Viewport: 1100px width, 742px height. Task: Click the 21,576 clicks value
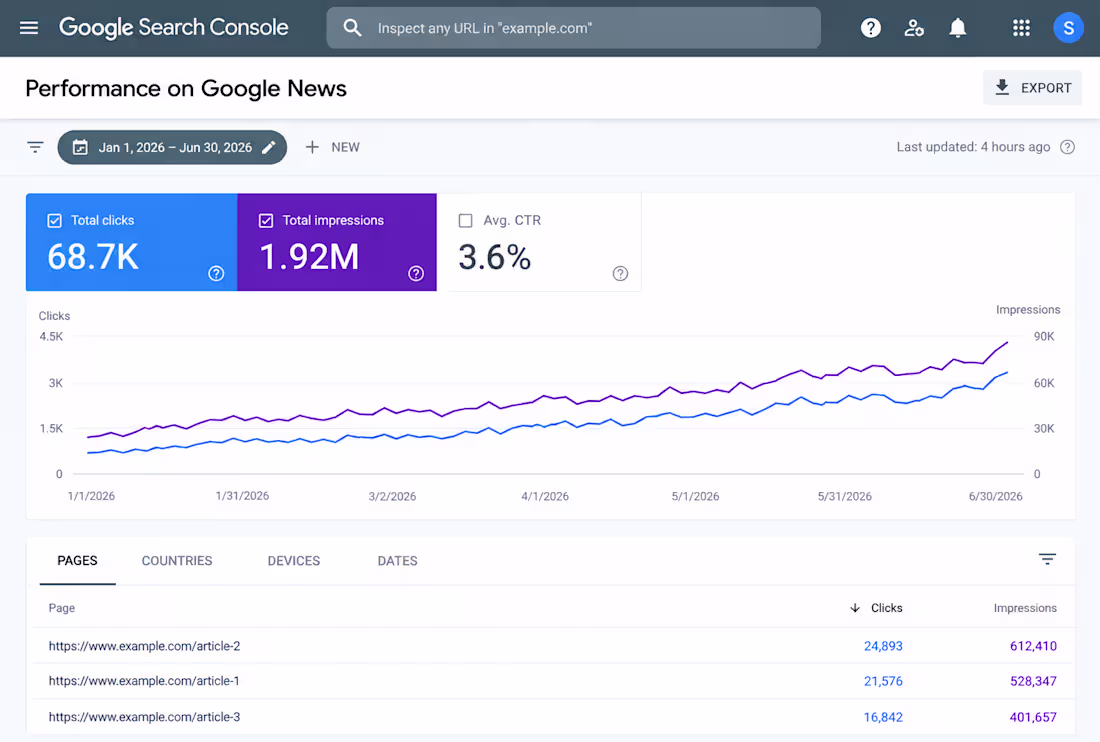pos(883,681)
